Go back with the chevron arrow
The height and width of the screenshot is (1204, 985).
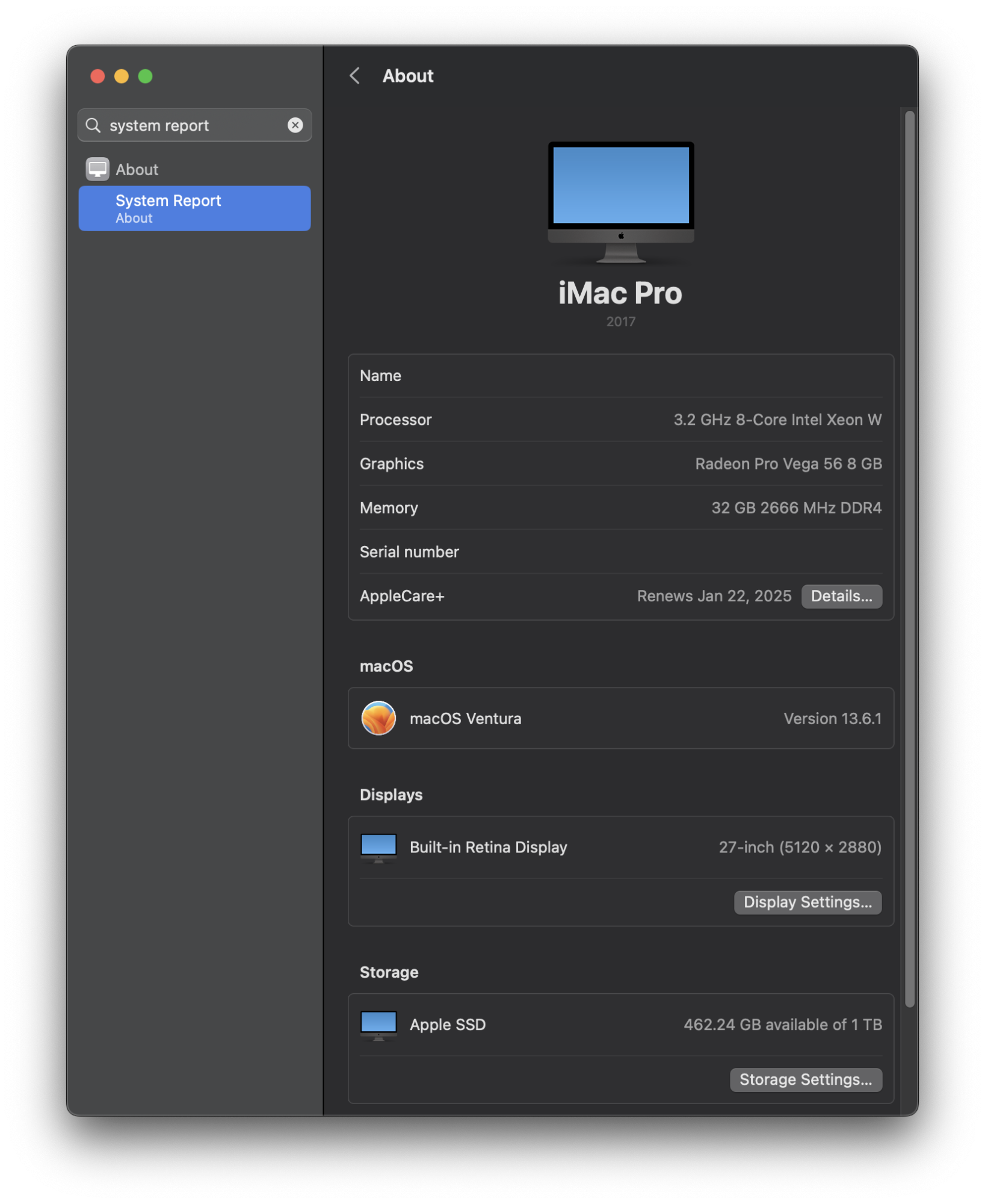355,76
